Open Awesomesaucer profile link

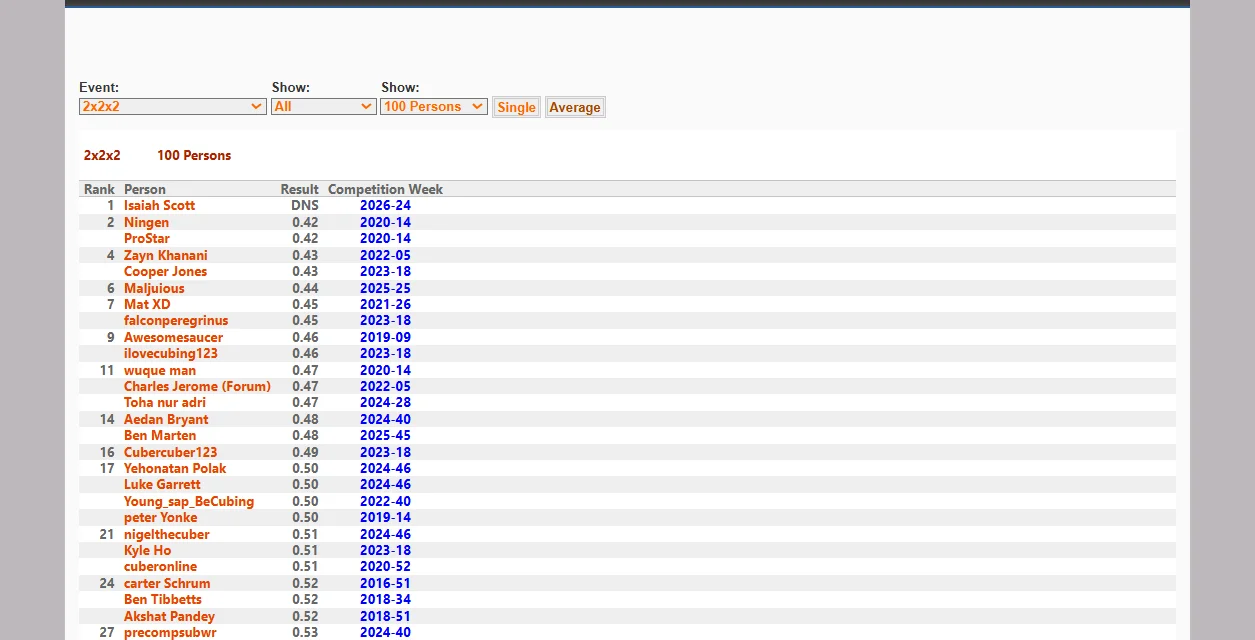[x=174, y=337]
